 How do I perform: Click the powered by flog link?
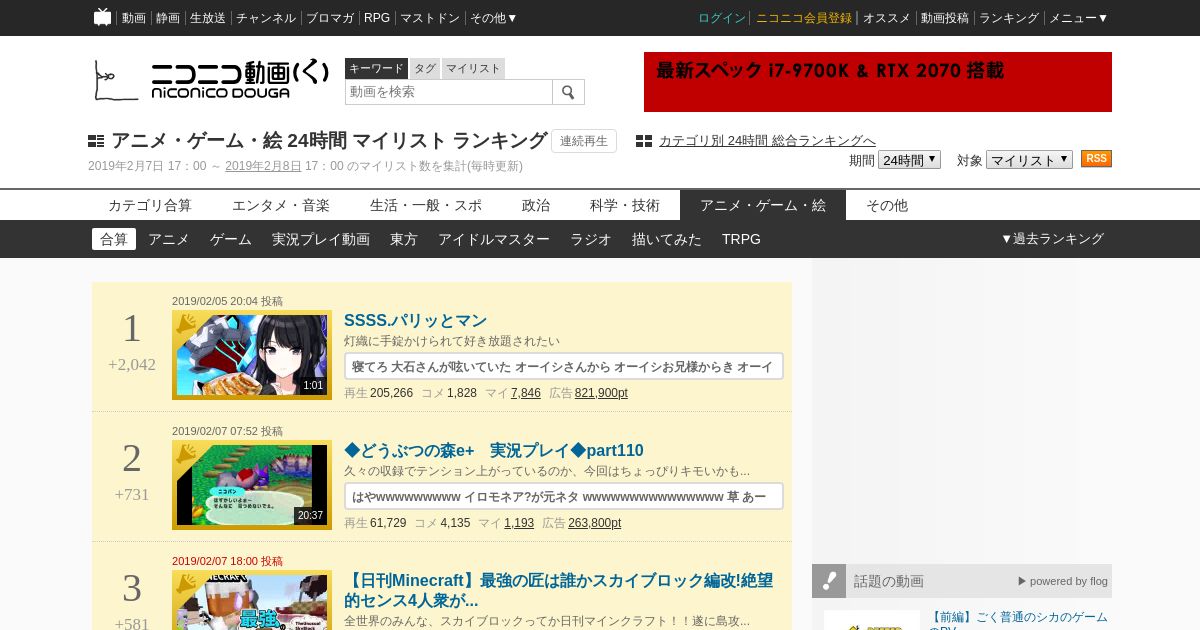tap(1063, 581)
